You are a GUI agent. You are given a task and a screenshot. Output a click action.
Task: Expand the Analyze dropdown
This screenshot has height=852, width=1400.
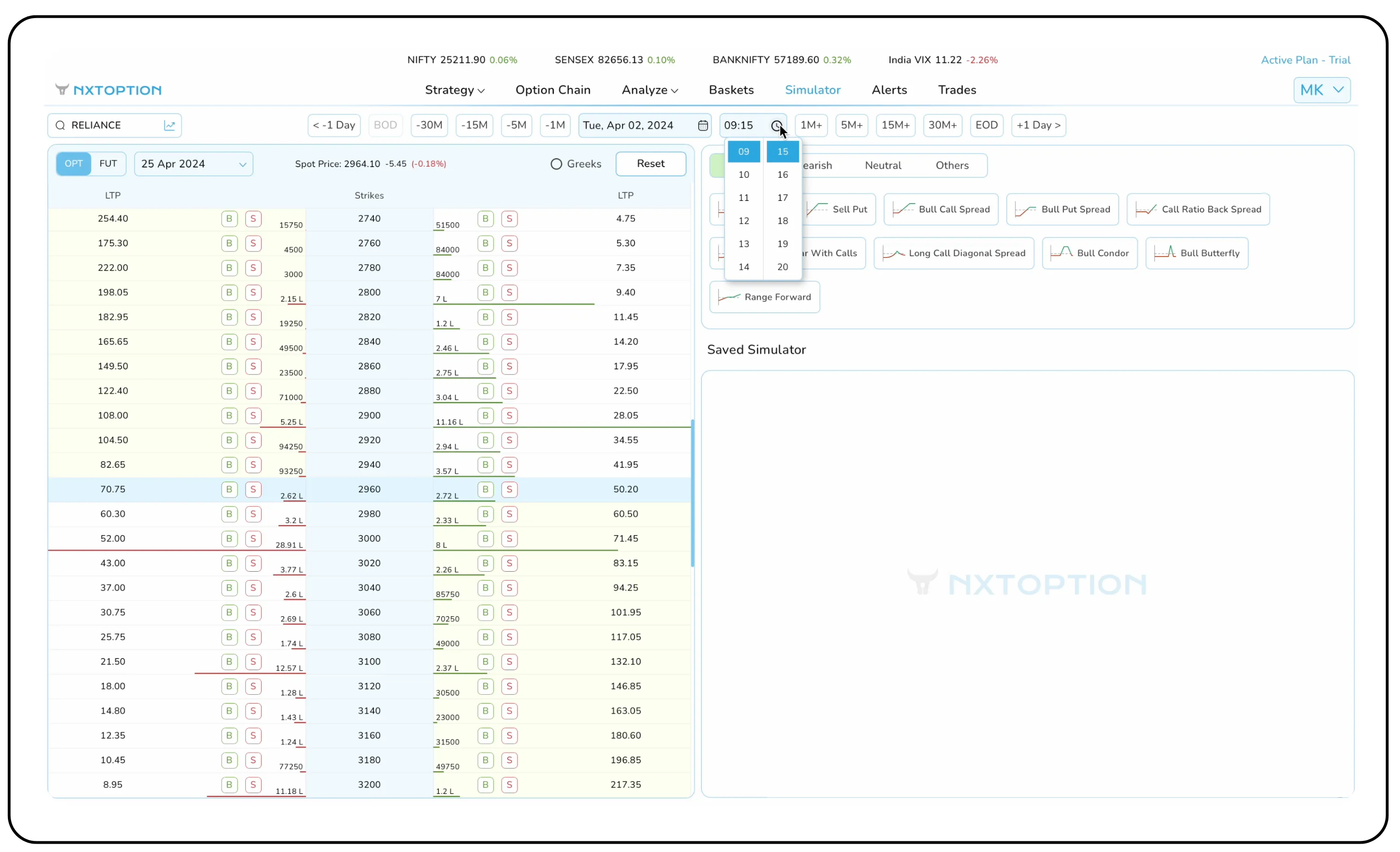[649, 90]
